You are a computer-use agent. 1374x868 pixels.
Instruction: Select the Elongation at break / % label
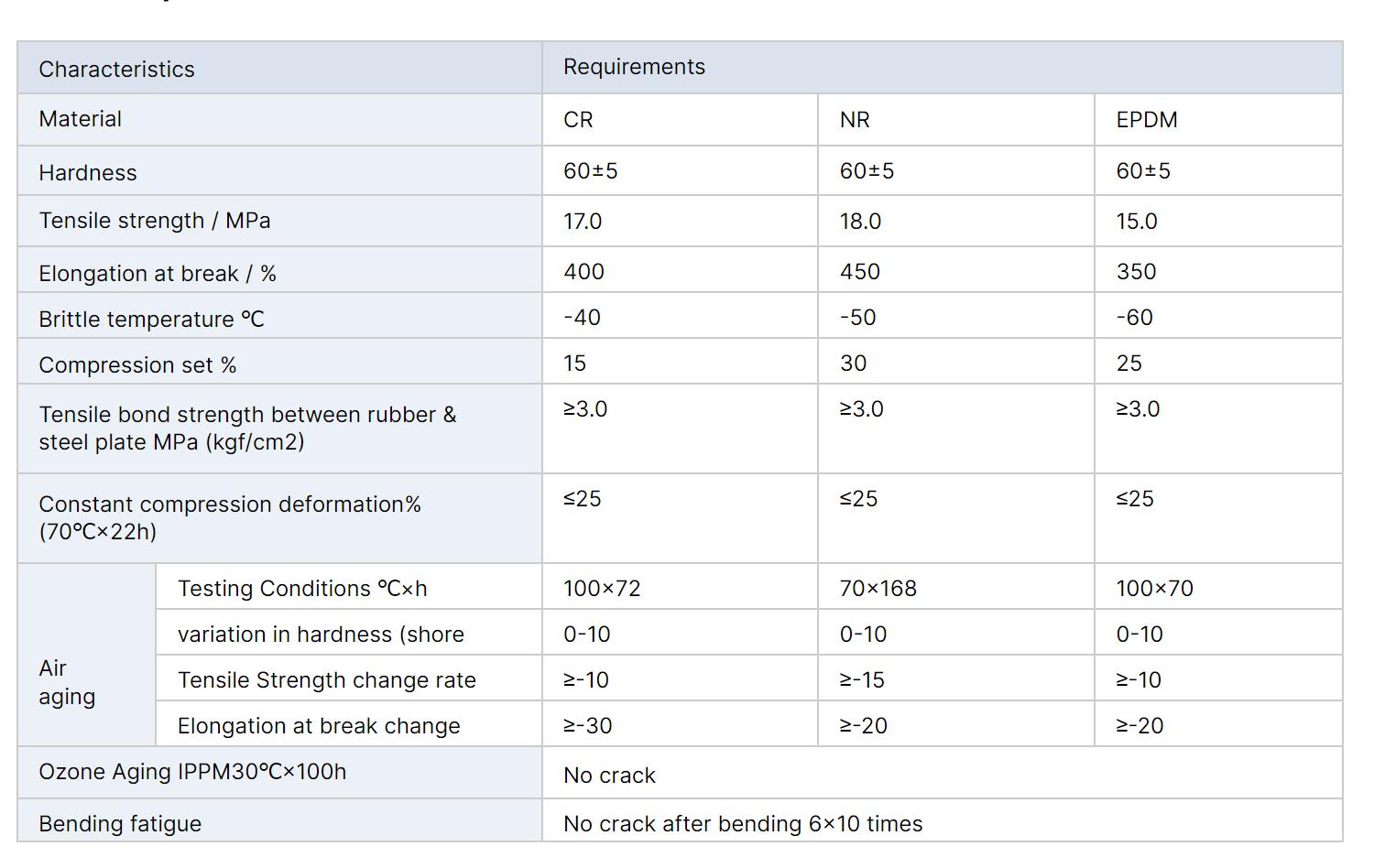[x=158, y=274]
